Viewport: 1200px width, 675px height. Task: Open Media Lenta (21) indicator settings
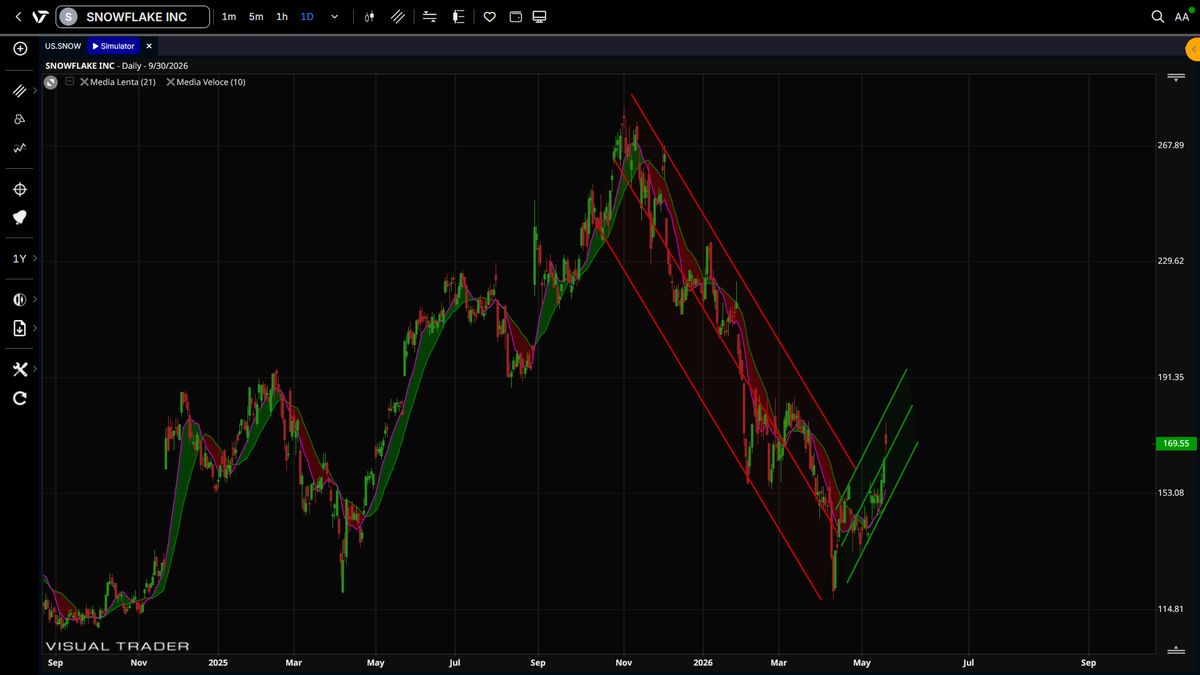123,82
